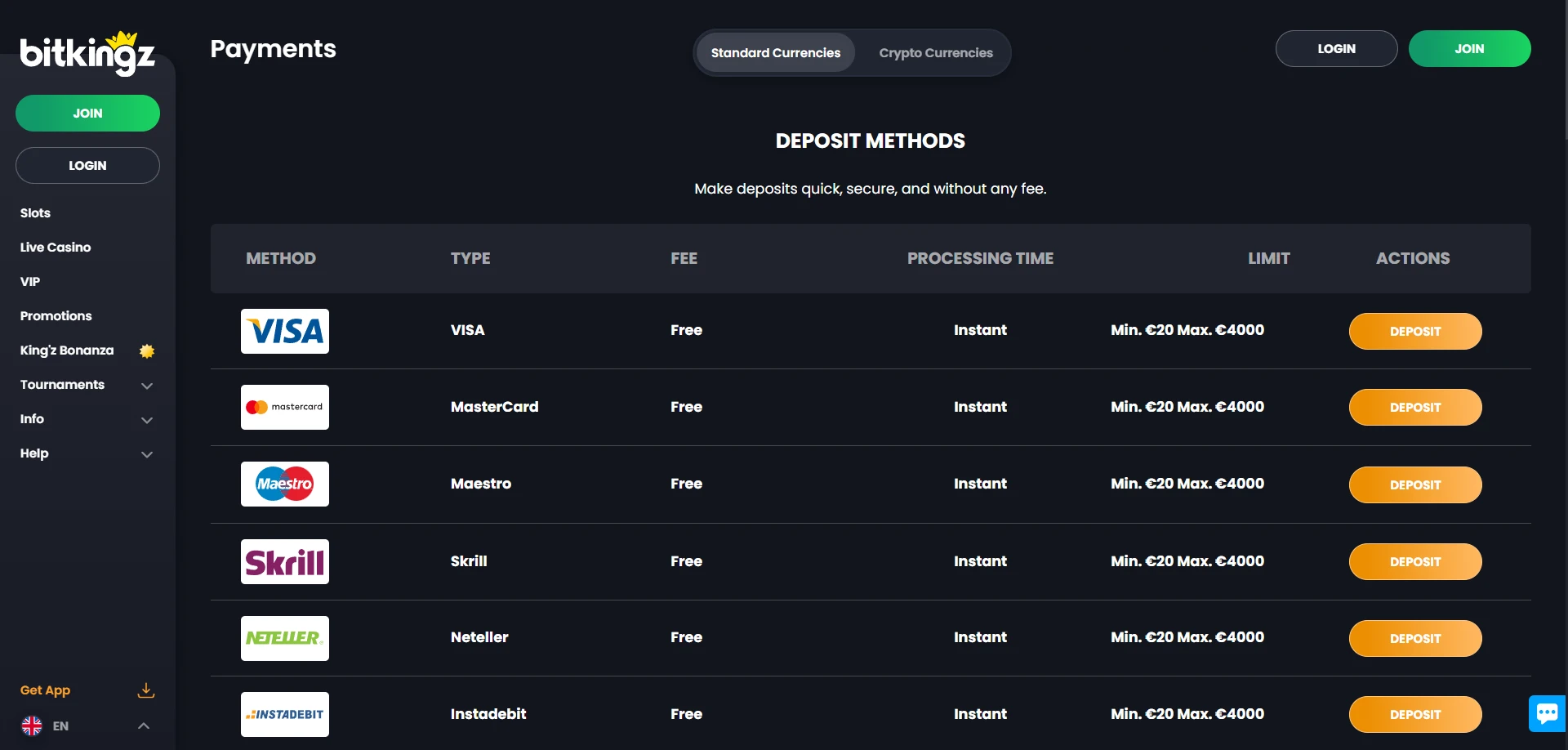1568x750 pixels.
Task: Click DEPOSIT for Neteller
Action: (x=1415, y=638)
